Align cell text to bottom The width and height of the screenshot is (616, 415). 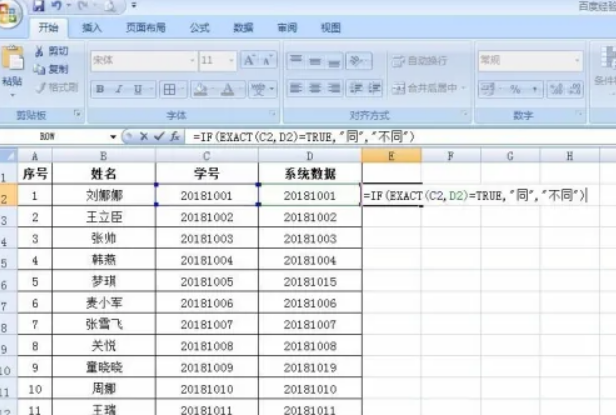pyautogui.click(x=334, y=61)
